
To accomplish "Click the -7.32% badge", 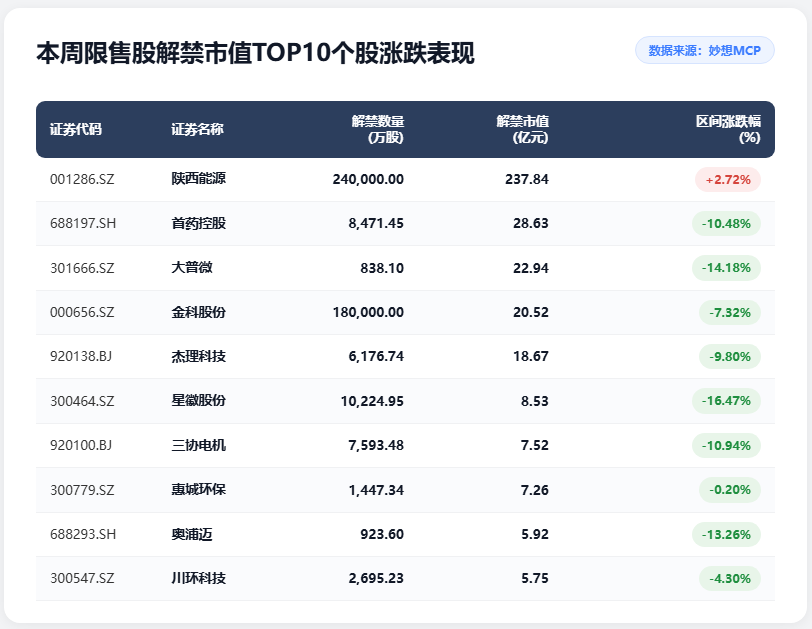I will (730, 313).
